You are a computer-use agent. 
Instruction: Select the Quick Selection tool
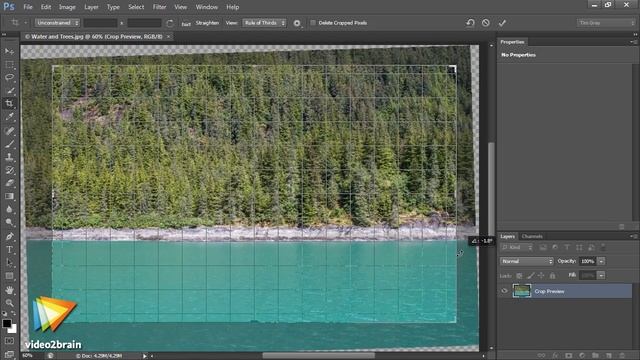[9, 91]
